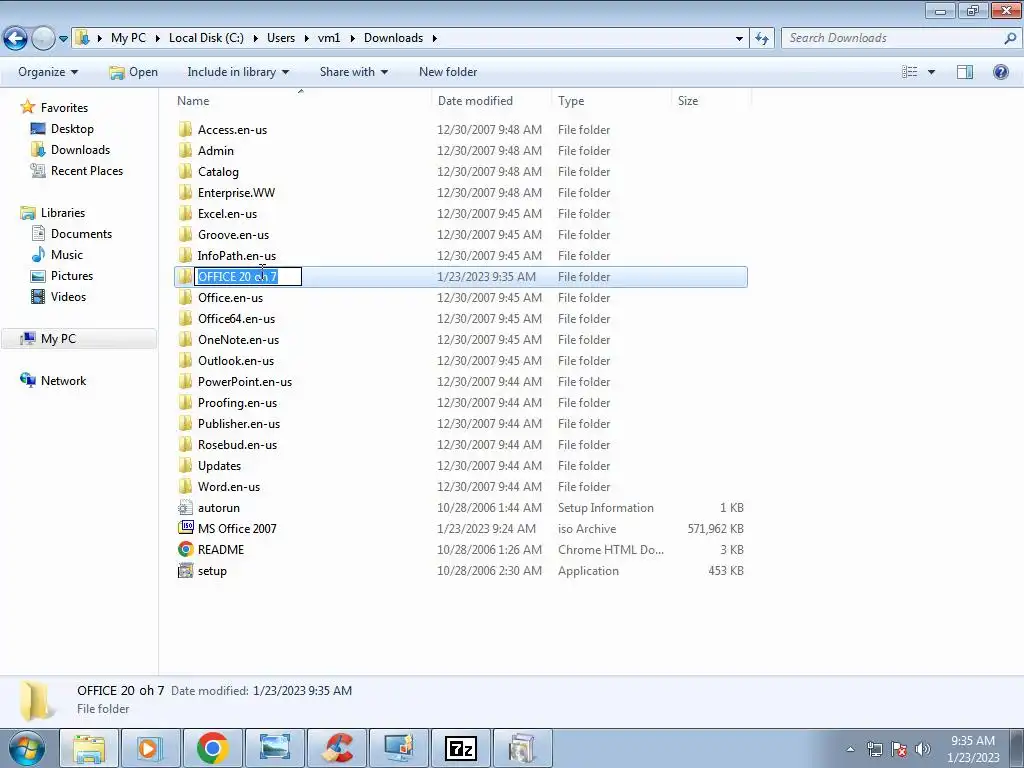Go back with the Back arrow button
This screenshot has height=768, width=1024.
click(x=15, y=39)
